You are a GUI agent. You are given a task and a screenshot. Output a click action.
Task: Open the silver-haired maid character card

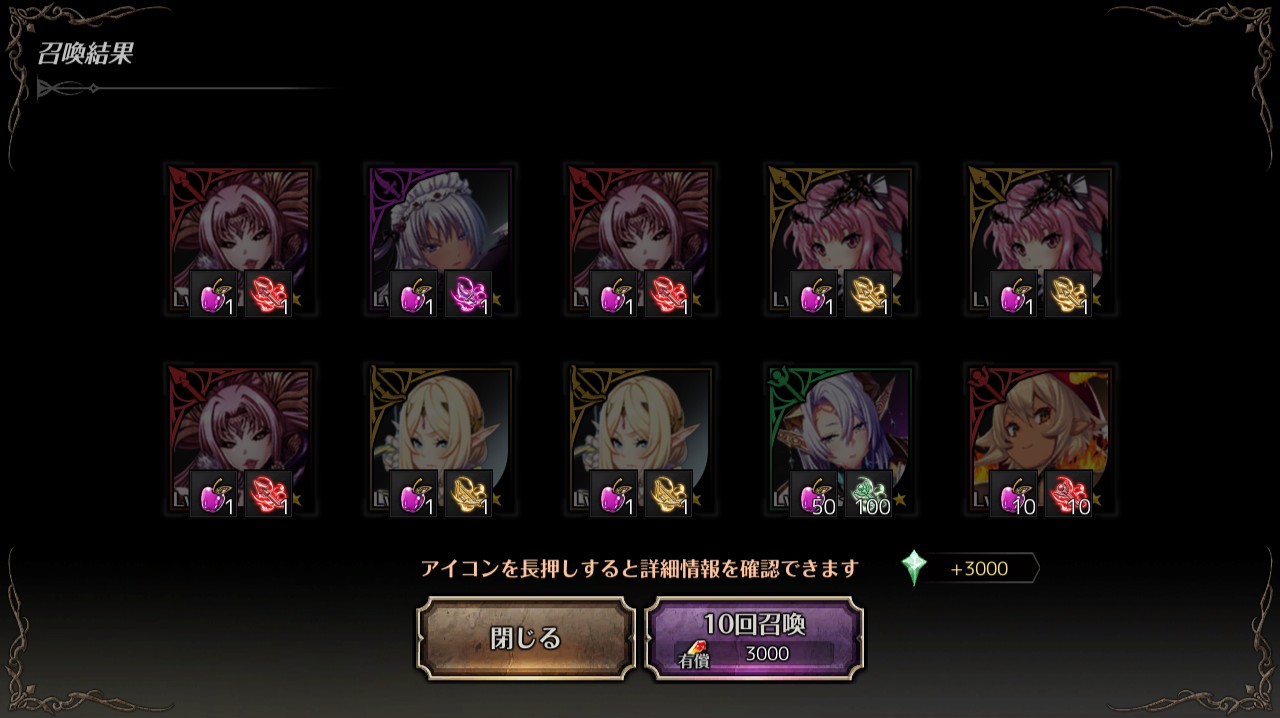coord(441,240)
